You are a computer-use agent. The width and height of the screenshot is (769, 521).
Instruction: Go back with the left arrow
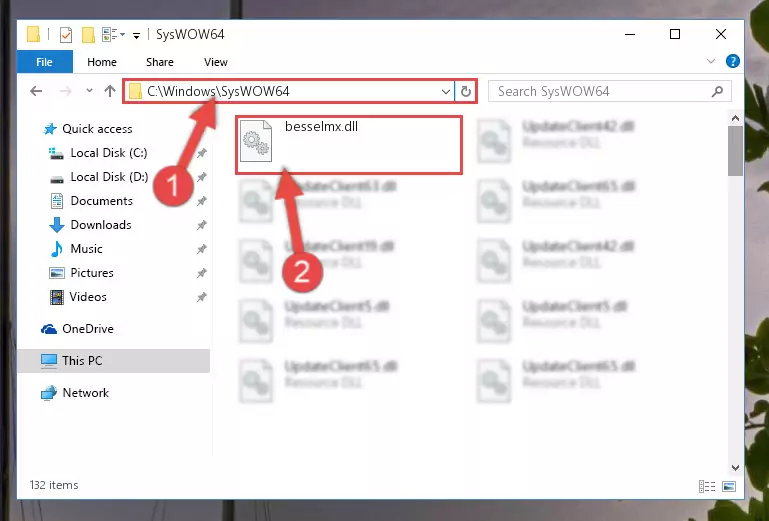(36, 91)
